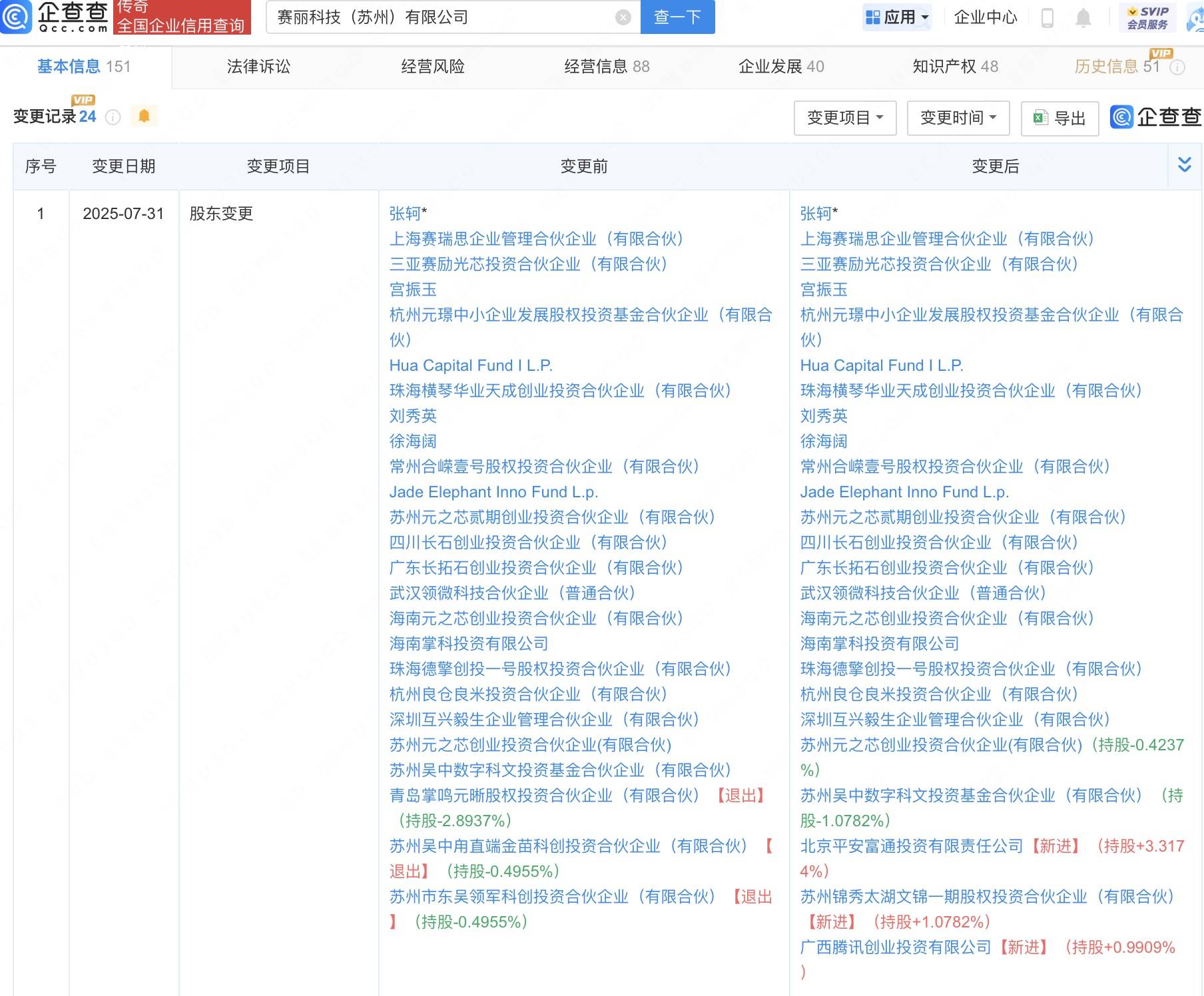Switch to the 法律诉讼 tab
The height and width of the screenshot is (996, 1204).
(258, 67)
